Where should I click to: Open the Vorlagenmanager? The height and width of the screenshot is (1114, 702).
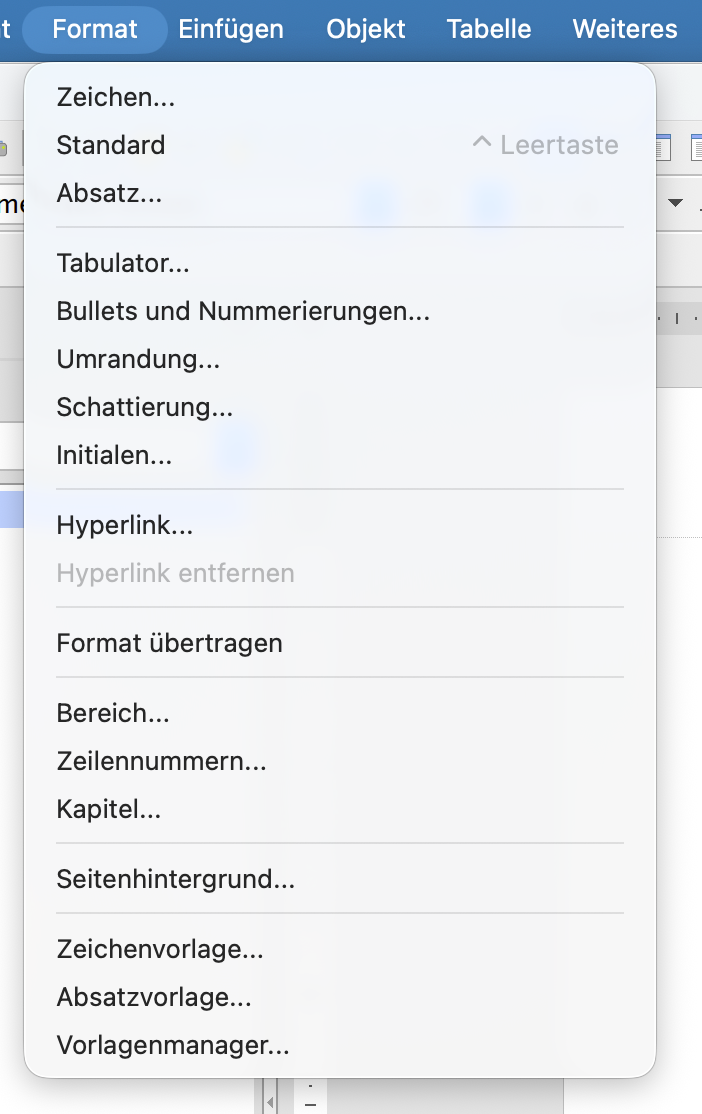[x=172, y=1045]
